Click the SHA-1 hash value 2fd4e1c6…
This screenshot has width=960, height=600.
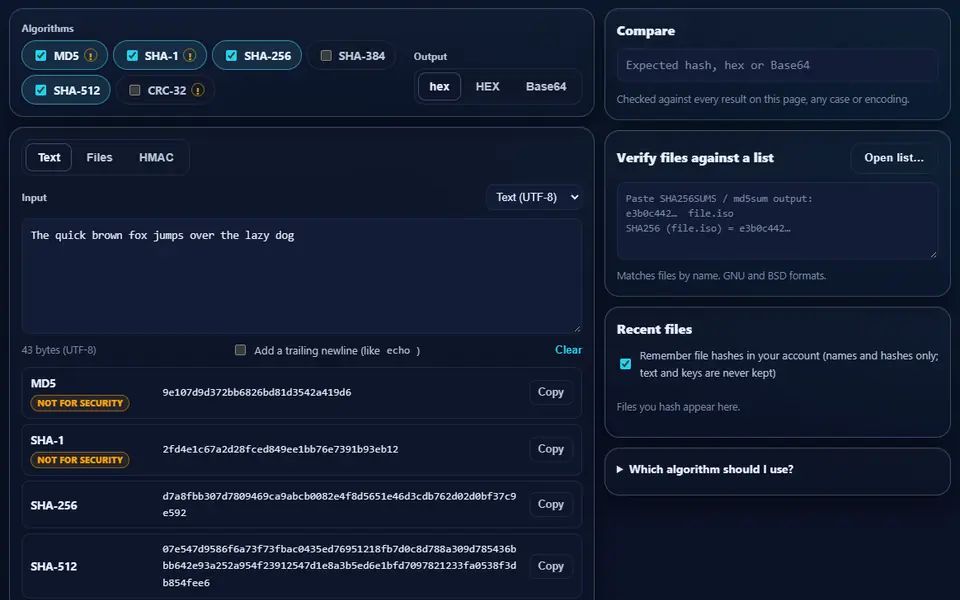(x=280, y=449)
